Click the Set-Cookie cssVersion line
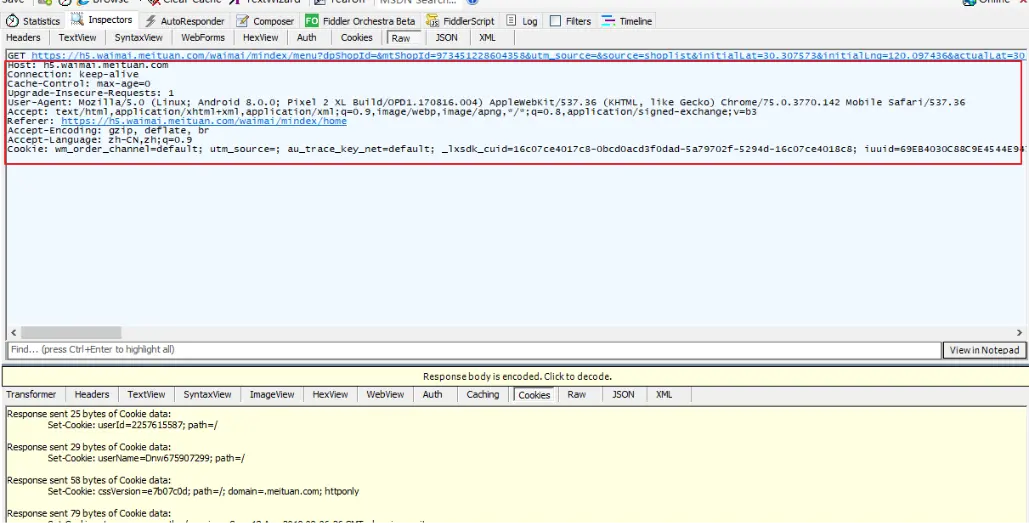The image size is (1029, 523). (203, 491)
